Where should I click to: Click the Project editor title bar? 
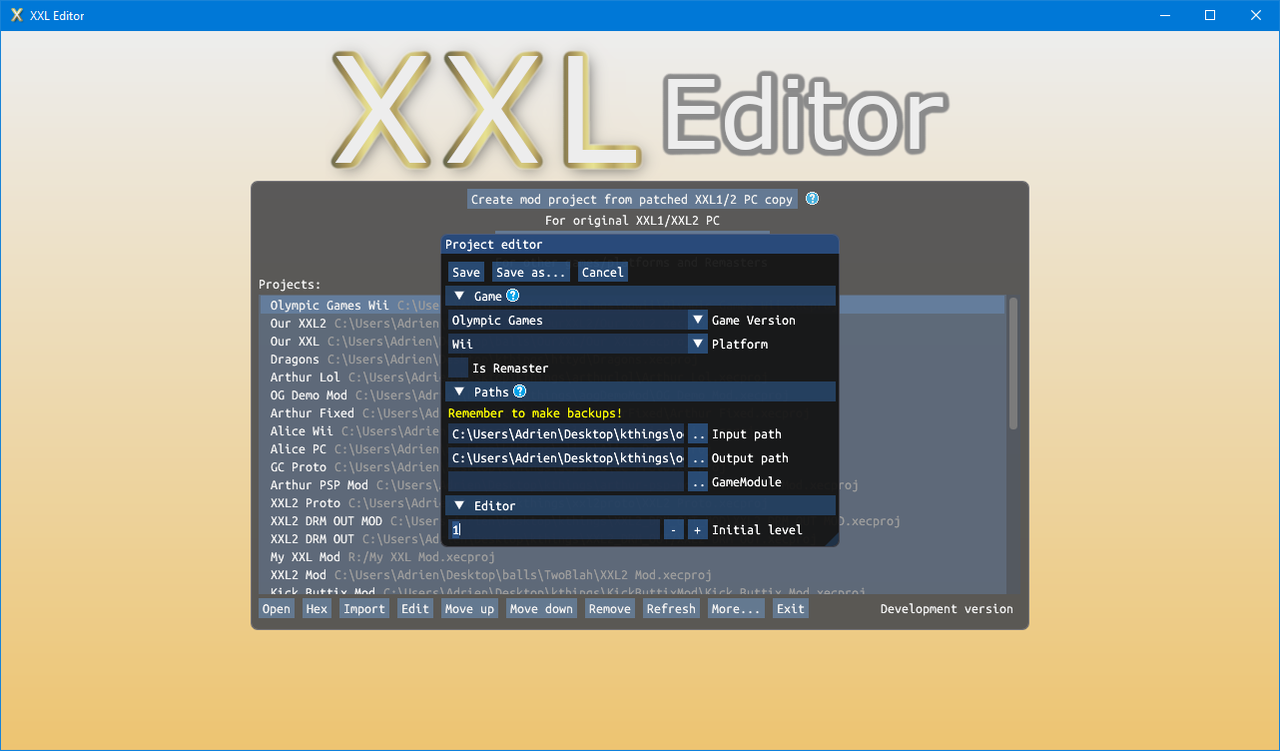pyautogui.click(x=640, y=244)
